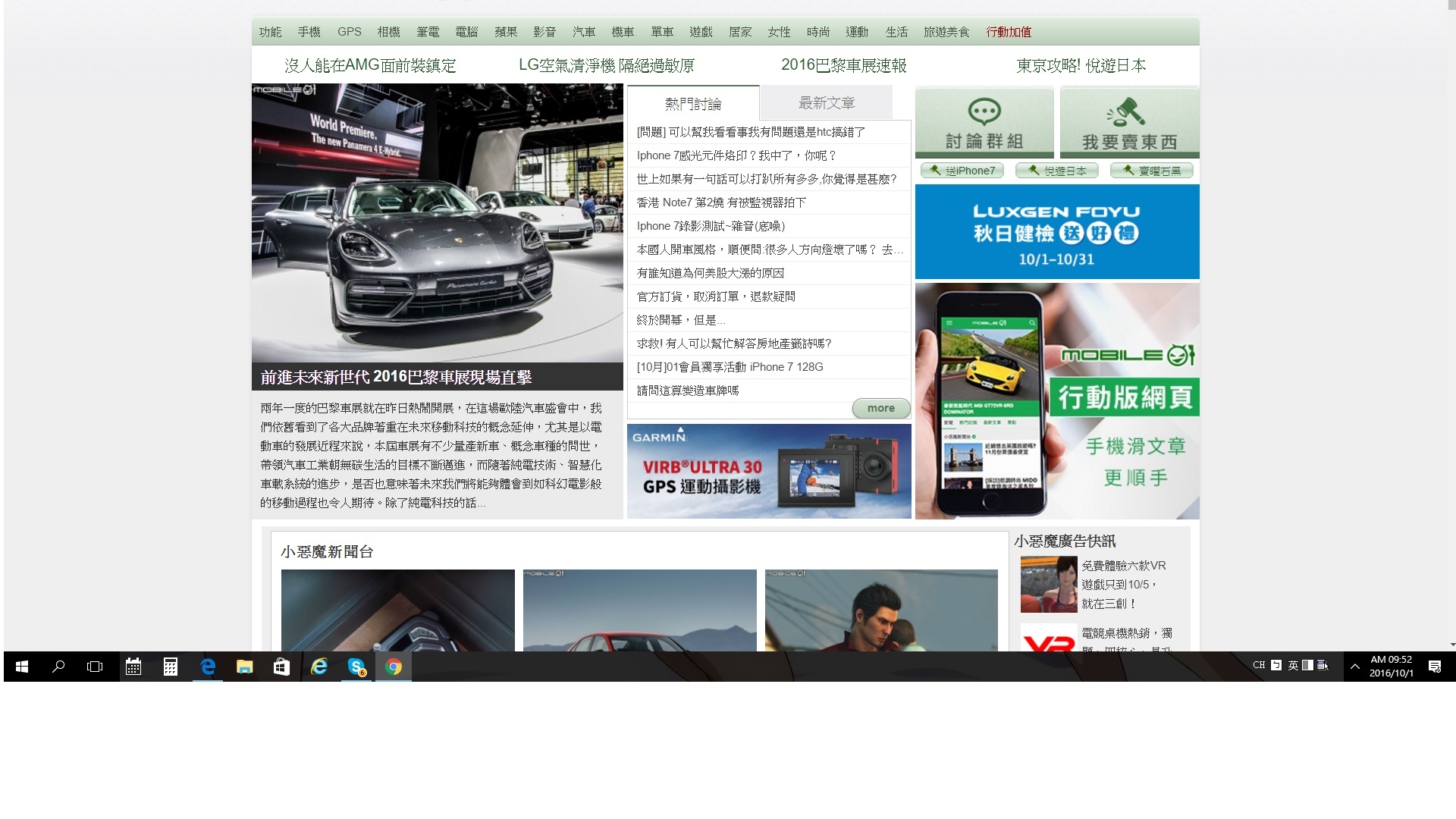This screenshot has height=819, width=1456.
Task: Open taskbar search magnifier
Action: pos(58,667)
